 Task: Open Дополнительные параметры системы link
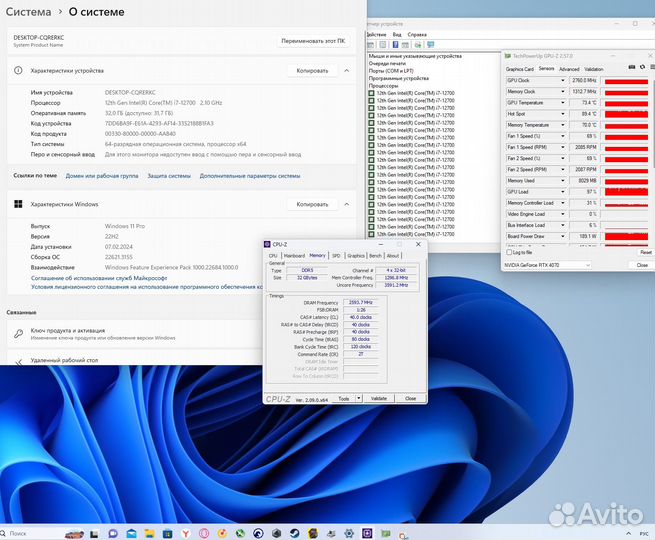click(x=250, y=176)
